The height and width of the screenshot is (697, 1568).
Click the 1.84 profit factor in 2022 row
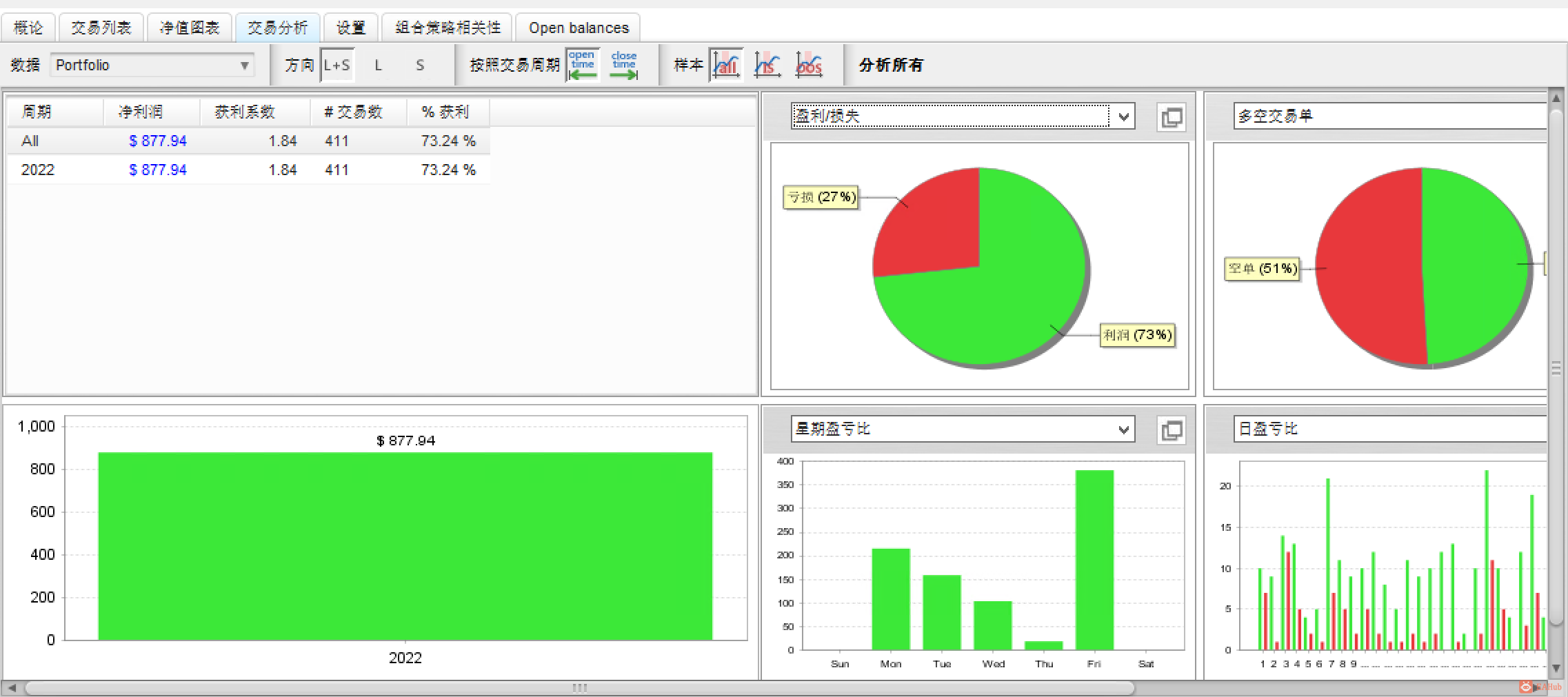(283, 170)
